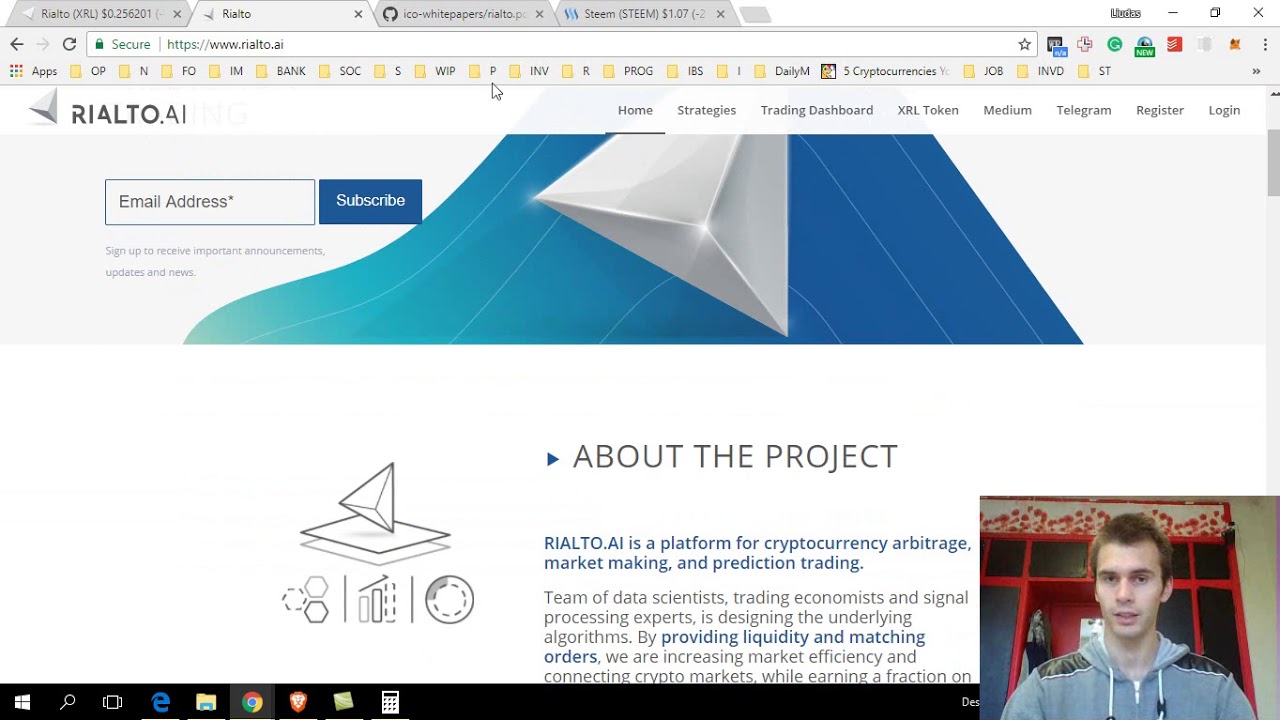Open the Chrome three-dot menu

click(x=1265, y=44)
